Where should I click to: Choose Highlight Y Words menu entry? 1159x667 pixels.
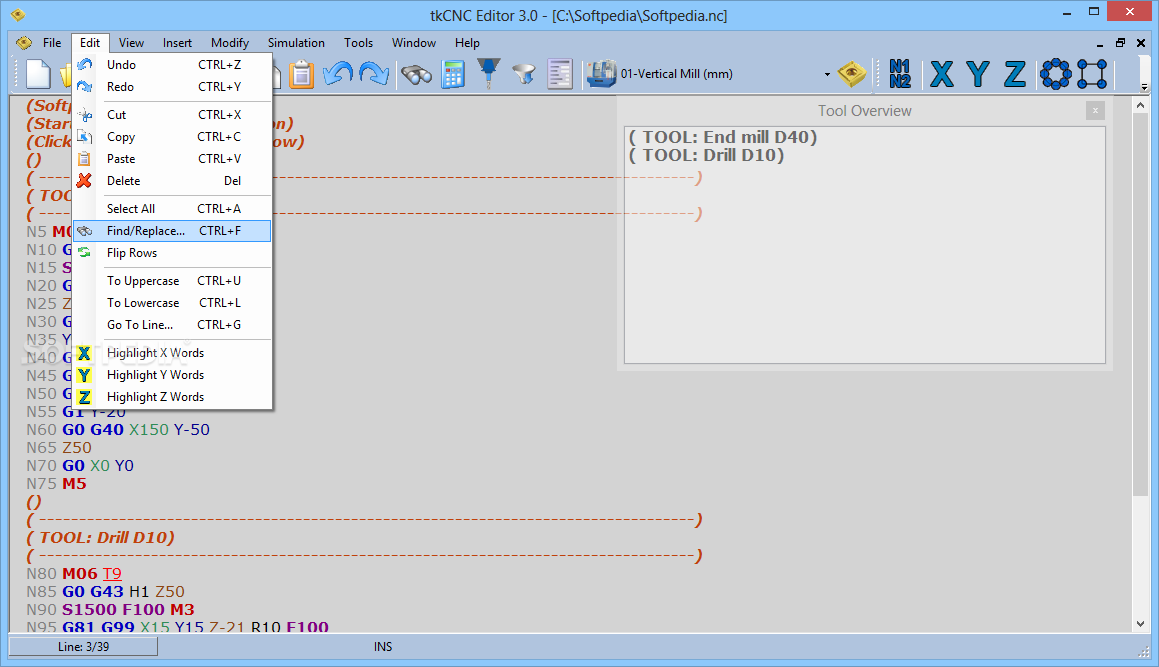click(172, 375)
